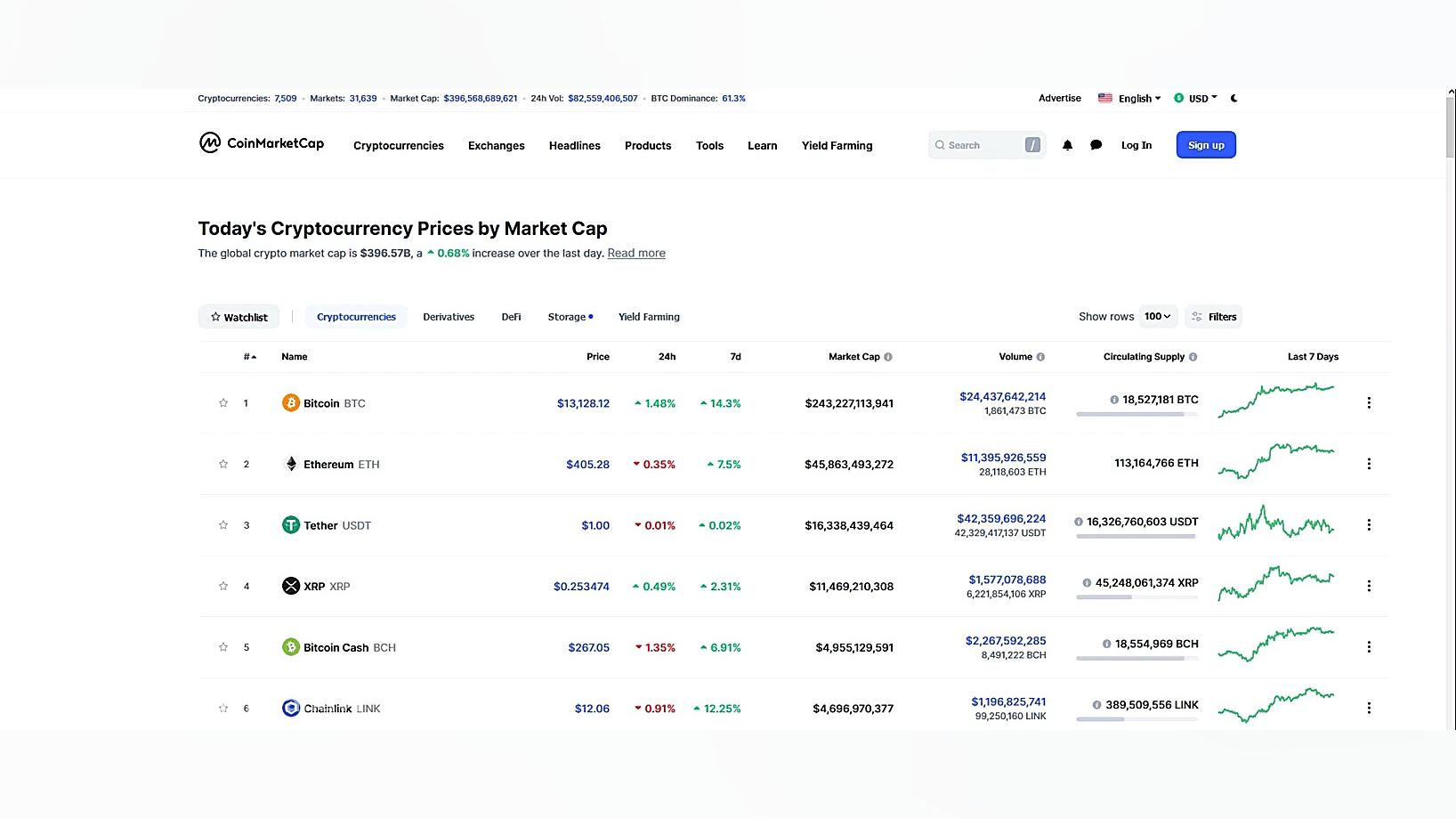Viewport: 1456px width, 819px height.
Task: Toggle dark mode moon icon
Action: pos(1234,99)
